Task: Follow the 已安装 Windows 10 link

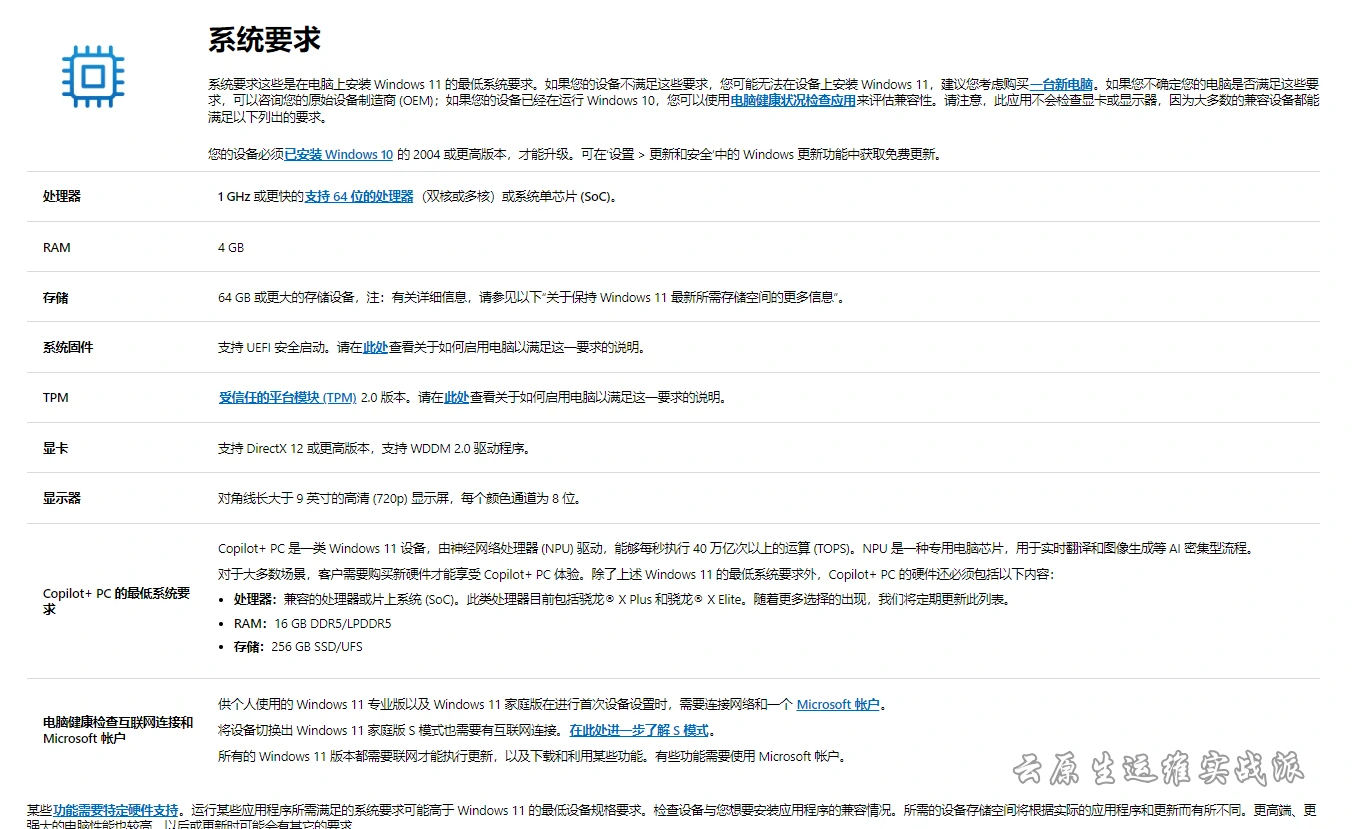Action: tap(339, 154)
